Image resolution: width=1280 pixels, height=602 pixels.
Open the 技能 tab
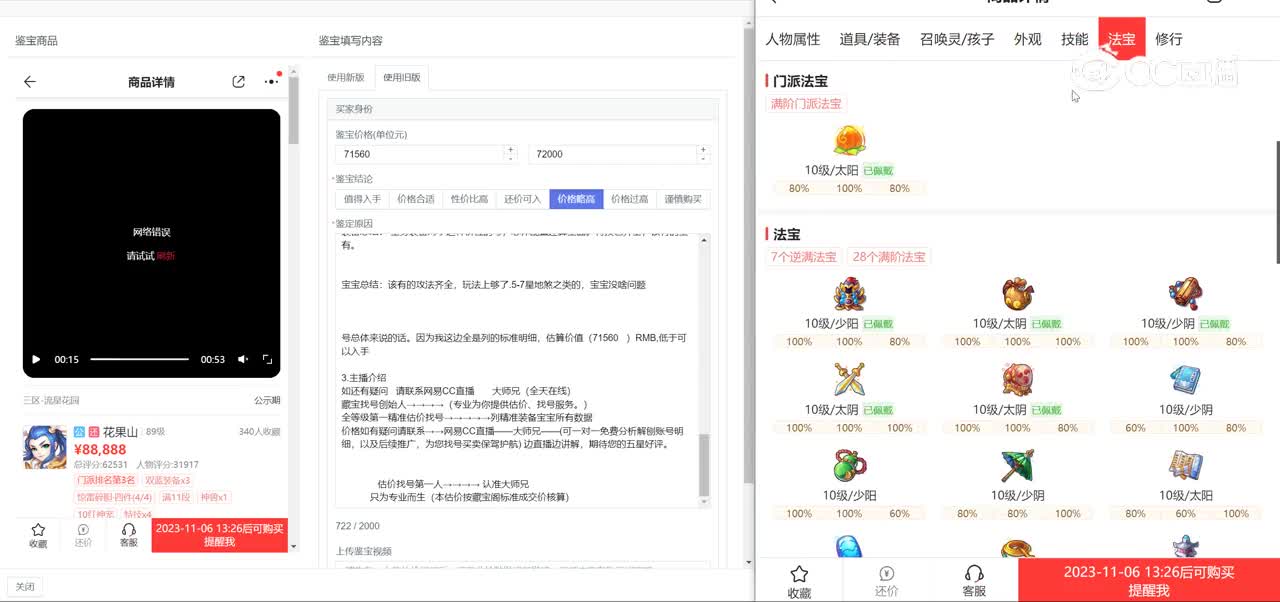click(x=1075, y=39)
